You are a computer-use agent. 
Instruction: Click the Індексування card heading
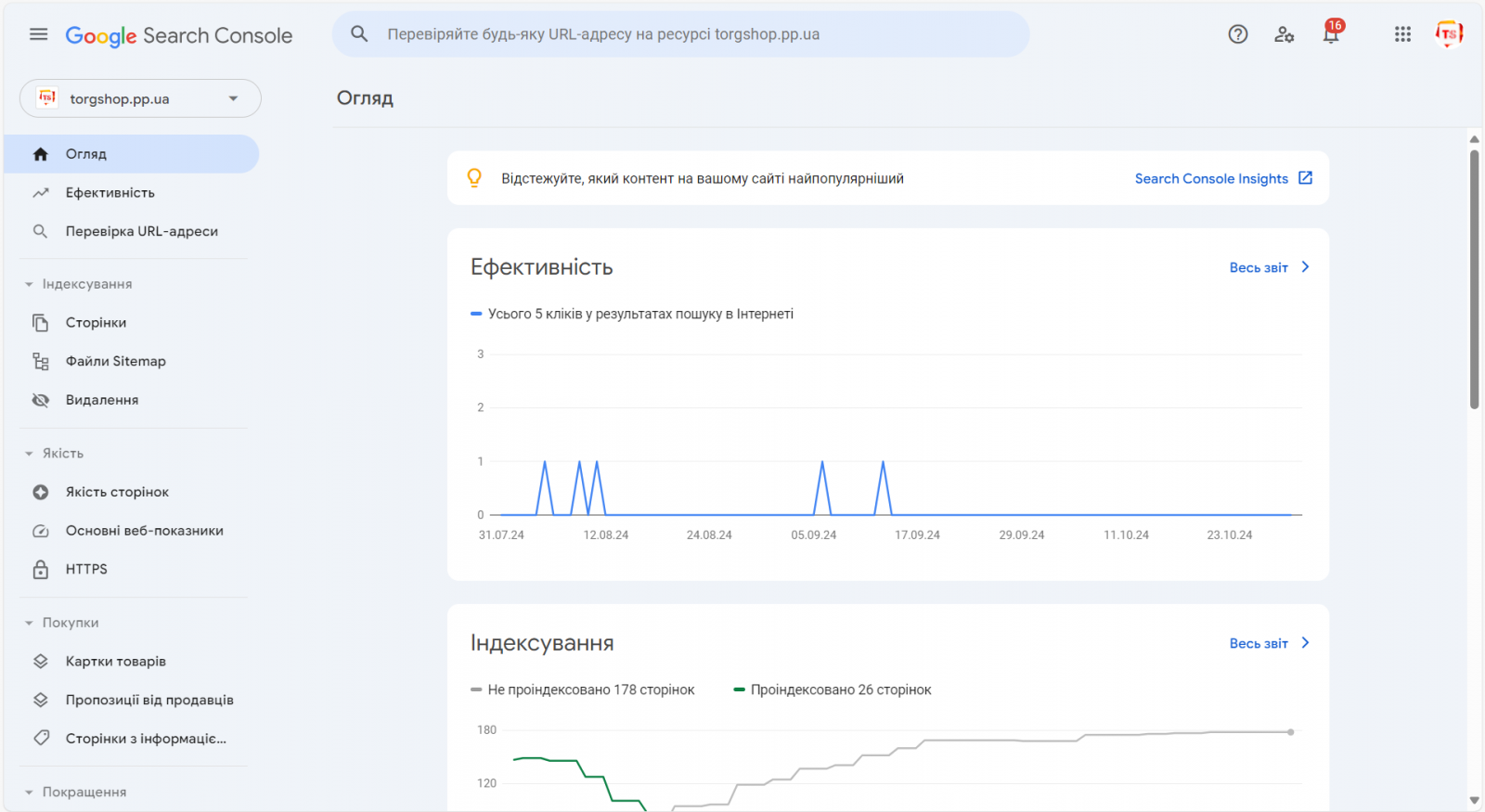pyautogui.click(x=542, y=643)
